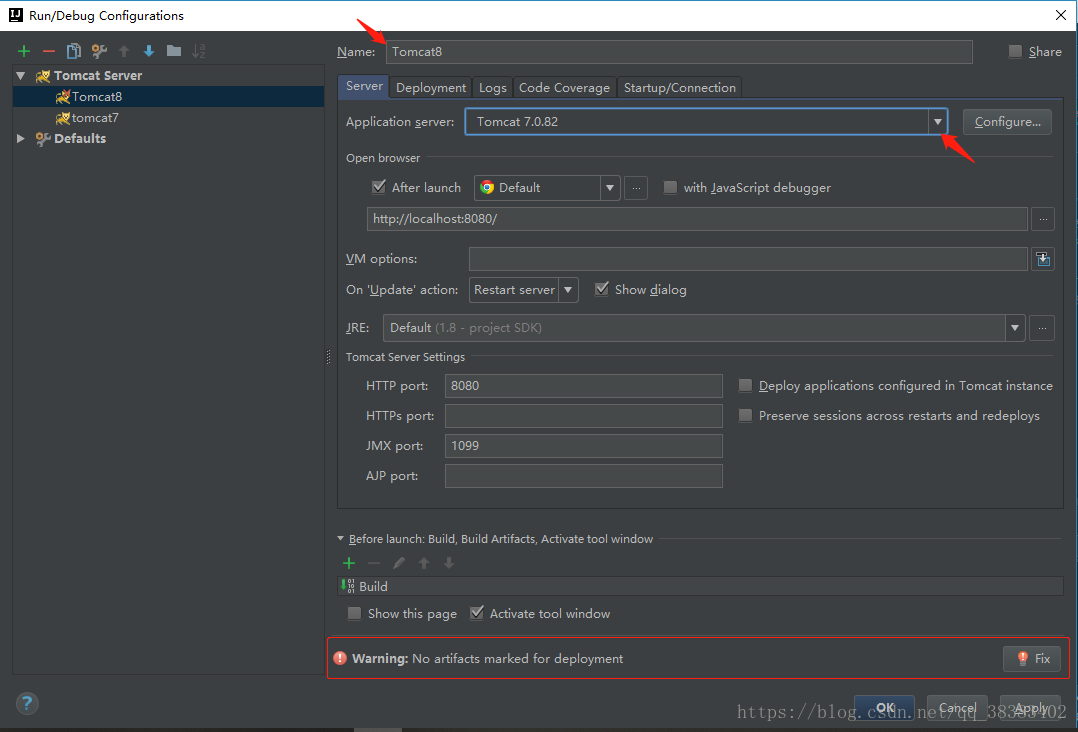Image resolution: width=1078 pixels, height=732 pixels.
Task: Enable the with JavaScript debugger checkbox
Action: [670, 188]
